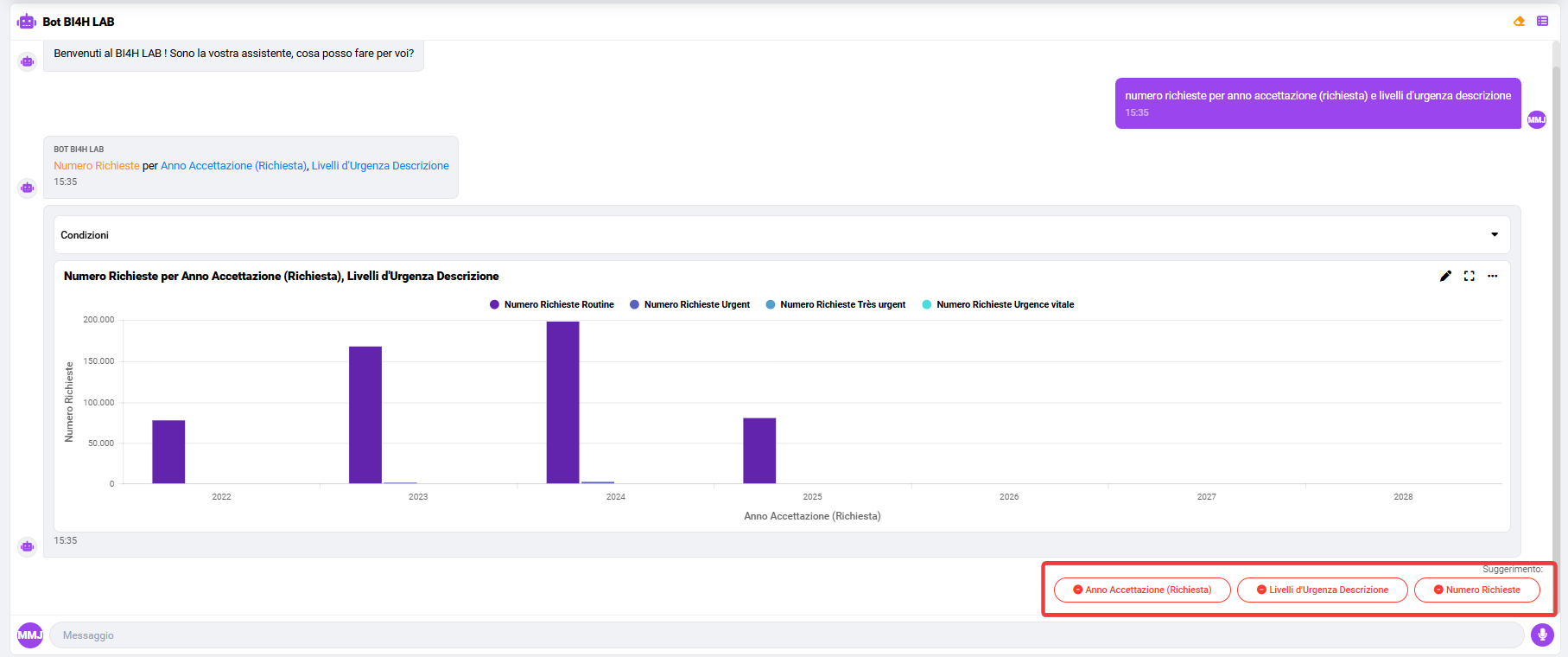This screenshot has width=1568, height=657.
Task: Remove Livelli d'Urgenza Descrizione suggestion chip
Action: 1261,590
